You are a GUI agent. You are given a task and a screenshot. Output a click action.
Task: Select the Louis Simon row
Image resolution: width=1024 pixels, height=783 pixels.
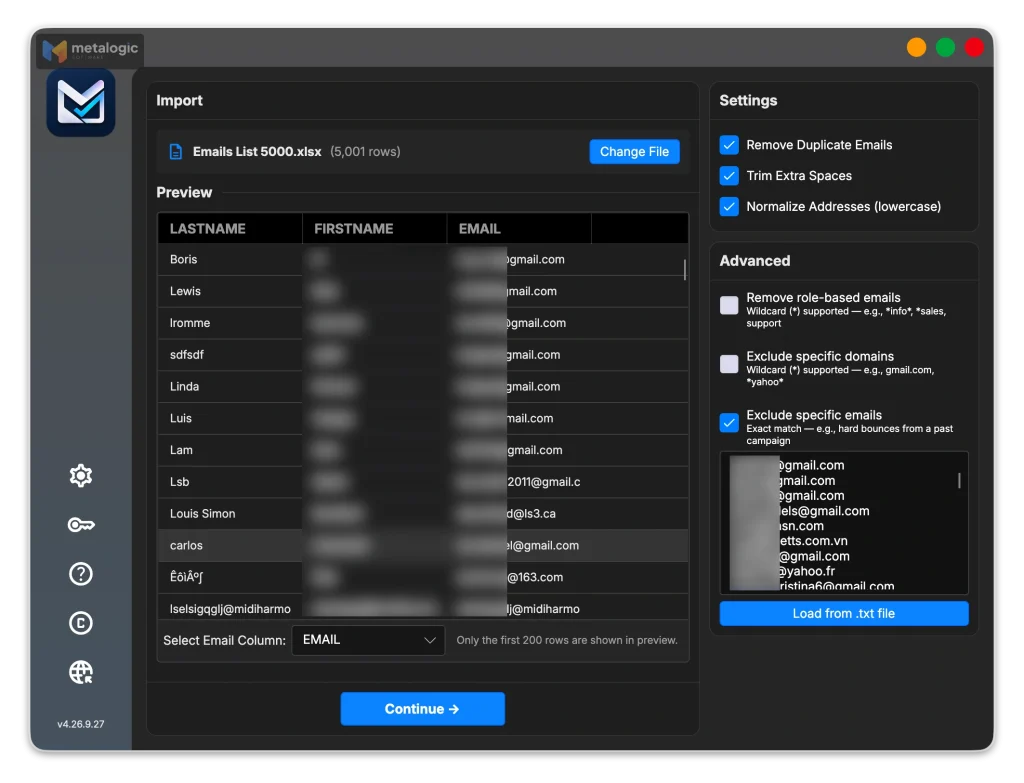click(x=423, y=513)
